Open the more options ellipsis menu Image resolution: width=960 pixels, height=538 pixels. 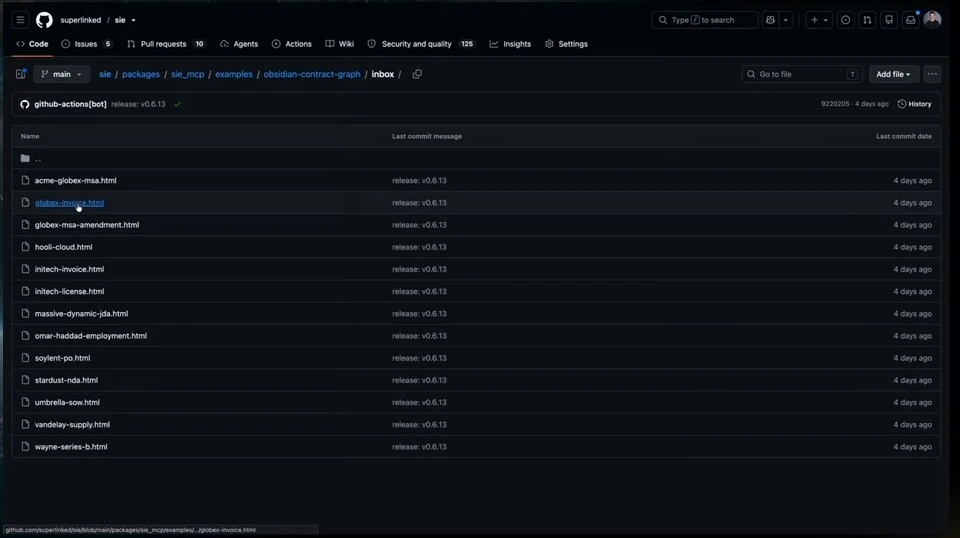[x=932, y=74]
